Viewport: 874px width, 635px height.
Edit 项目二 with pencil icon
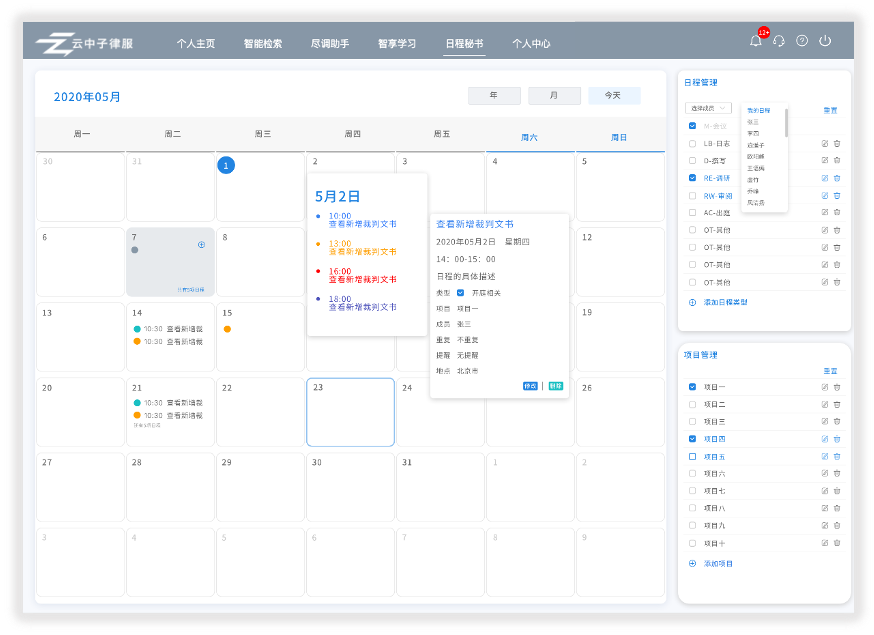click(825, 404)
